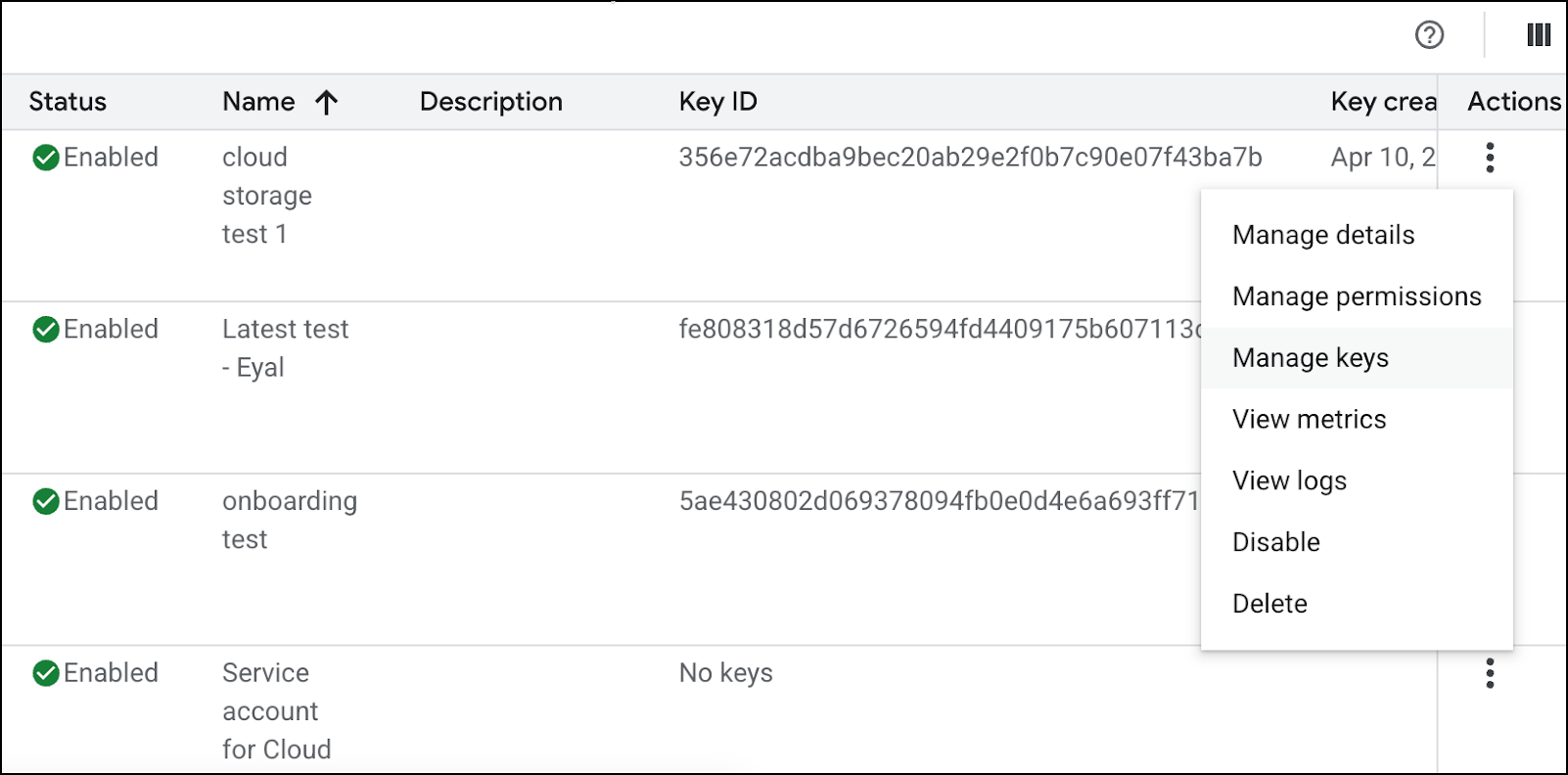Open actions menu for Service account for Cloud
The width and height of the screenshot is (1568, 775).
click(1490, 673)
